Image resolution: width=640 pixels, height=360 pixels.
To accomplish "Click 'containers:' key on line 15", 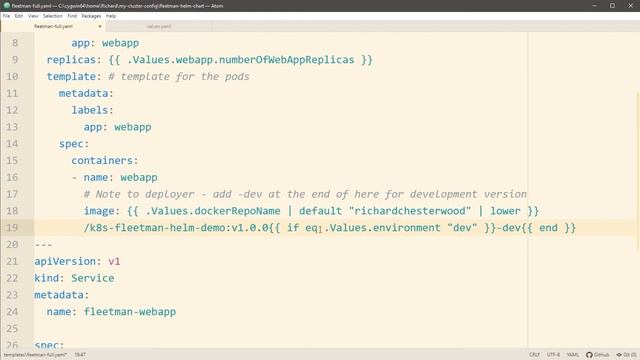I will [105, 160].
